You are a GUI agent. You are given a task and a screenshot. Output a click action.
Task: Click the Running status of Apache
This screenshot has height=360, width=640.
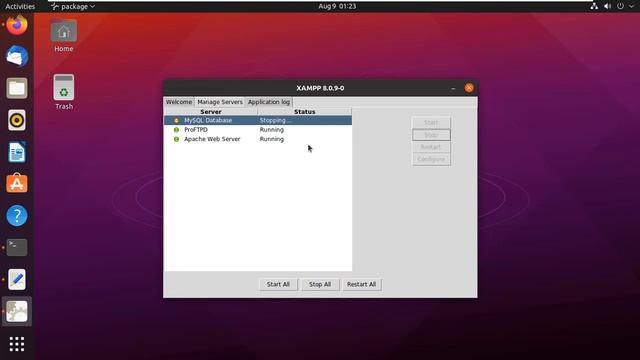pos(272,139)
